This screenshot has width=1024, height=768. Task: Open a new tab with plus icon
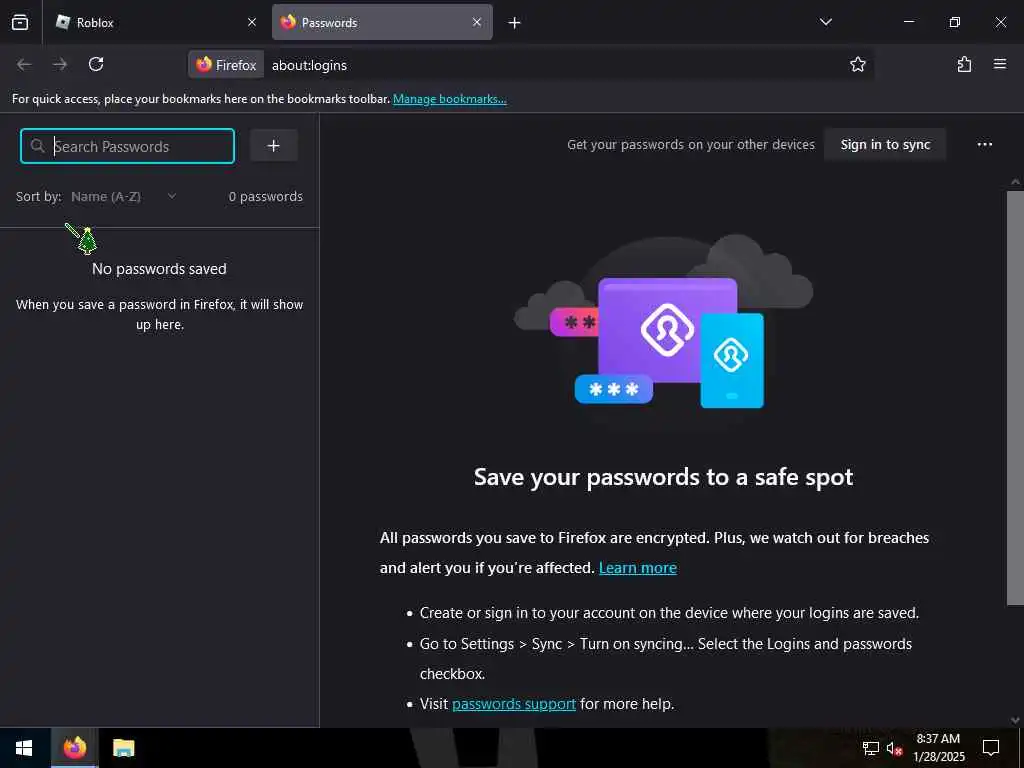pyautogui.click(x=515, y=23)
